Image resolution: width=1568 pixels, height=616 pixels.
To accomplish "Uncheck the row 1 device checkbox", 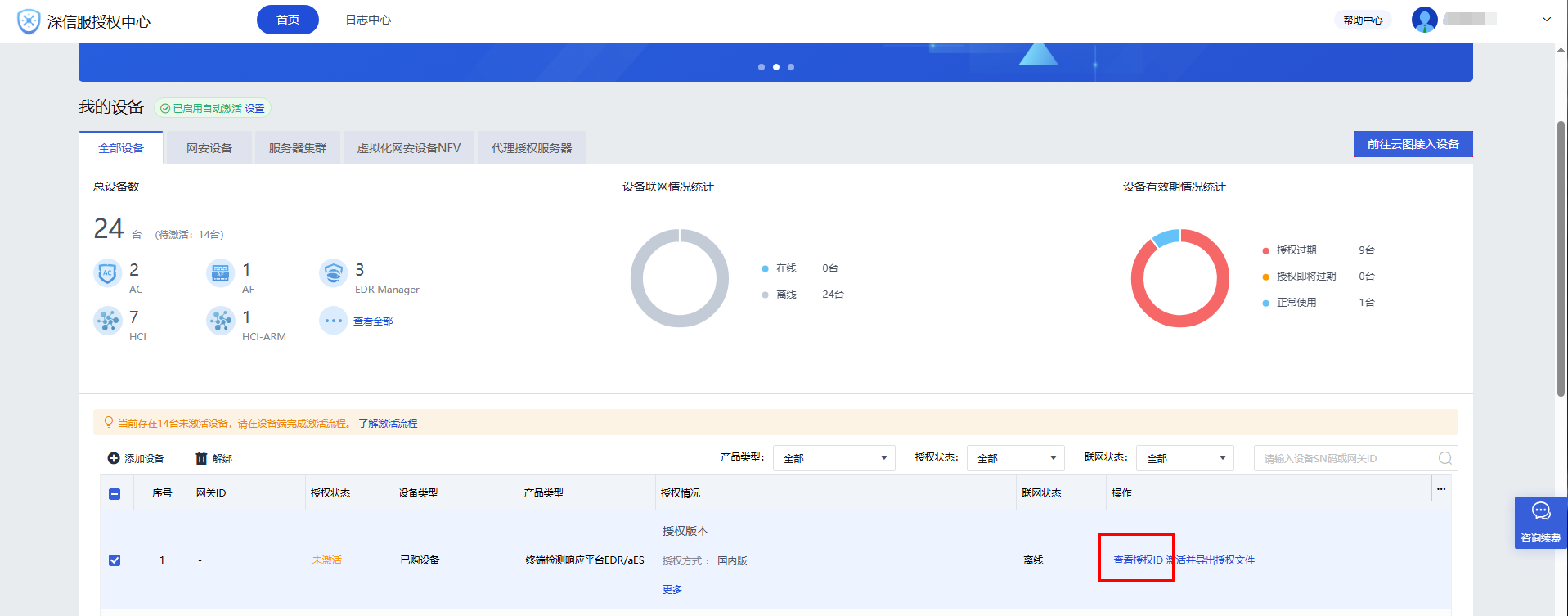I will point(115,560).
